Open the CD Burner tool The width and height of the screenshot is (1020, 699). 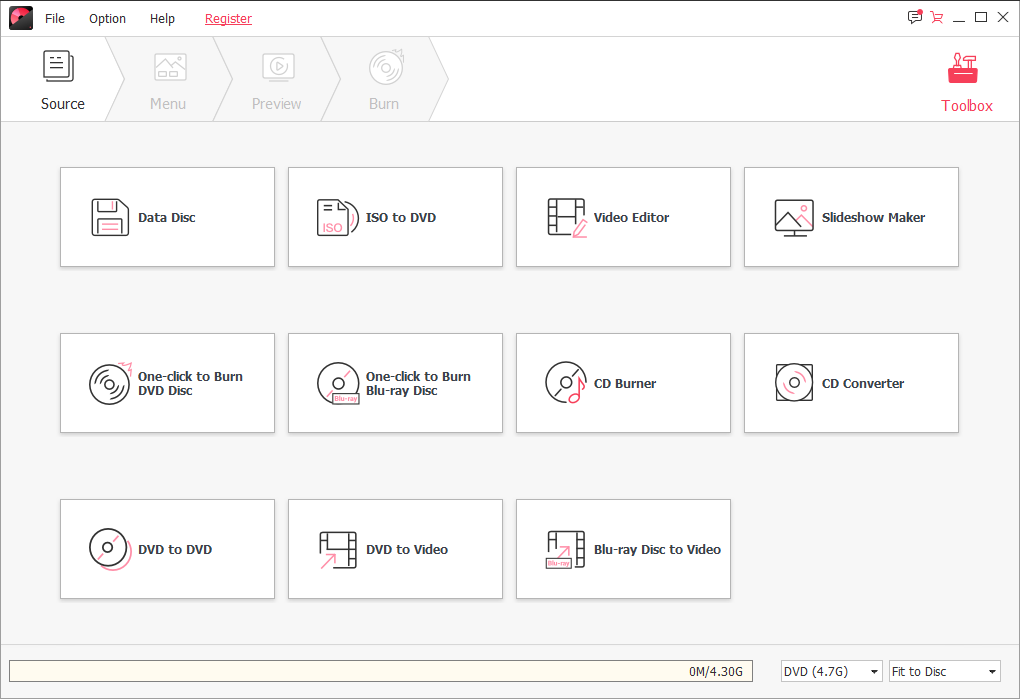[623, 383]
